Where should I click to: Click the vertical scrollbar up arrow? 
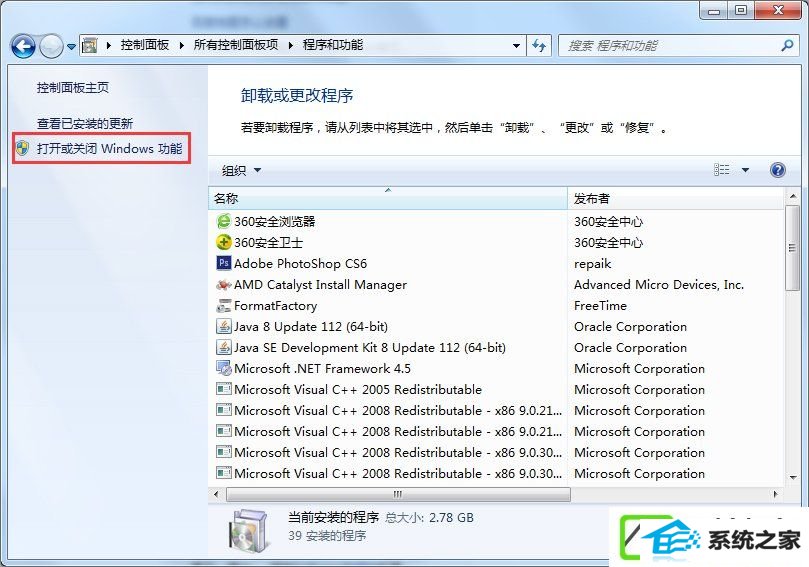(x=792, y=197)
